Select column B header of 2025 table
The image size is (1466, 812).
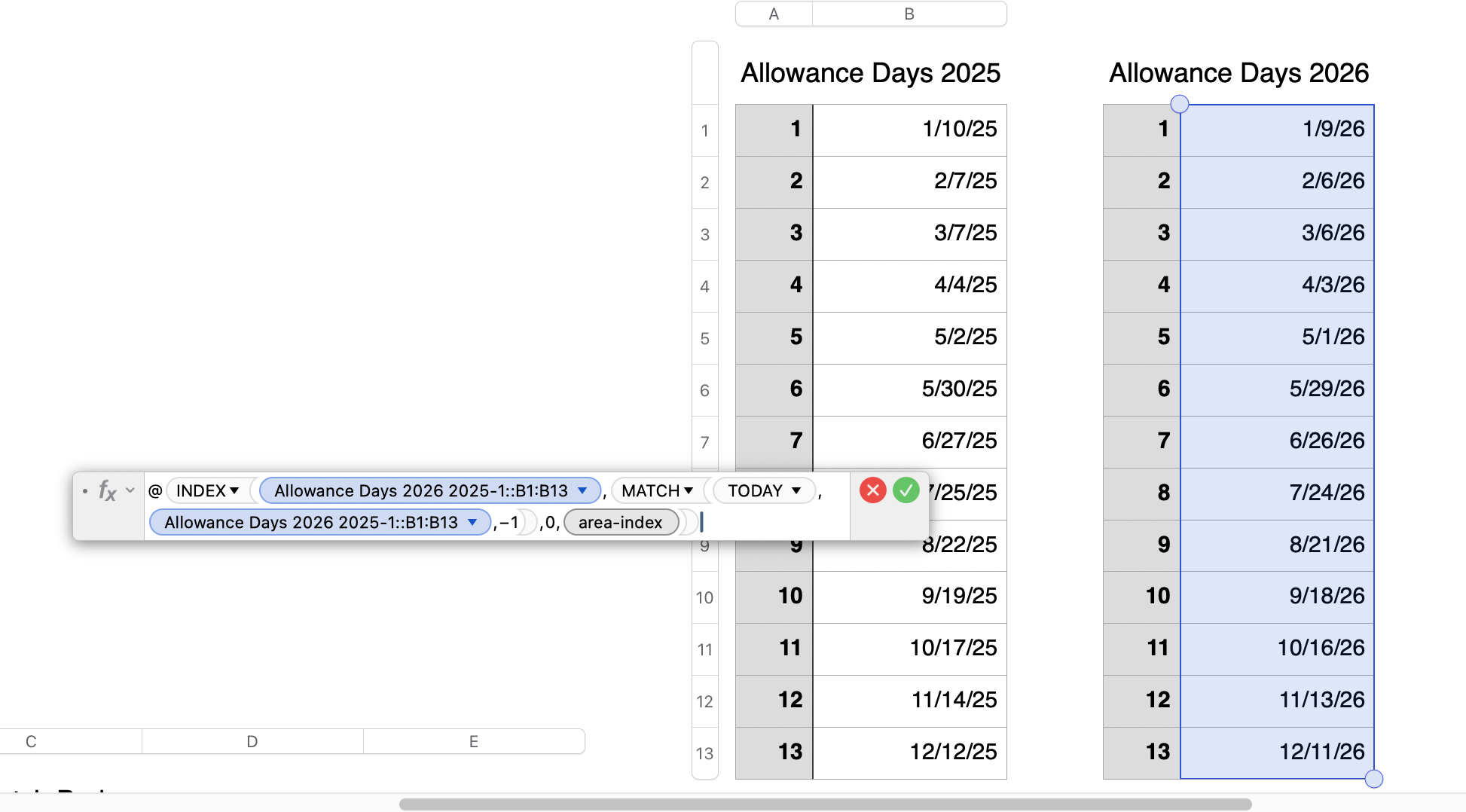pos(909,14)
